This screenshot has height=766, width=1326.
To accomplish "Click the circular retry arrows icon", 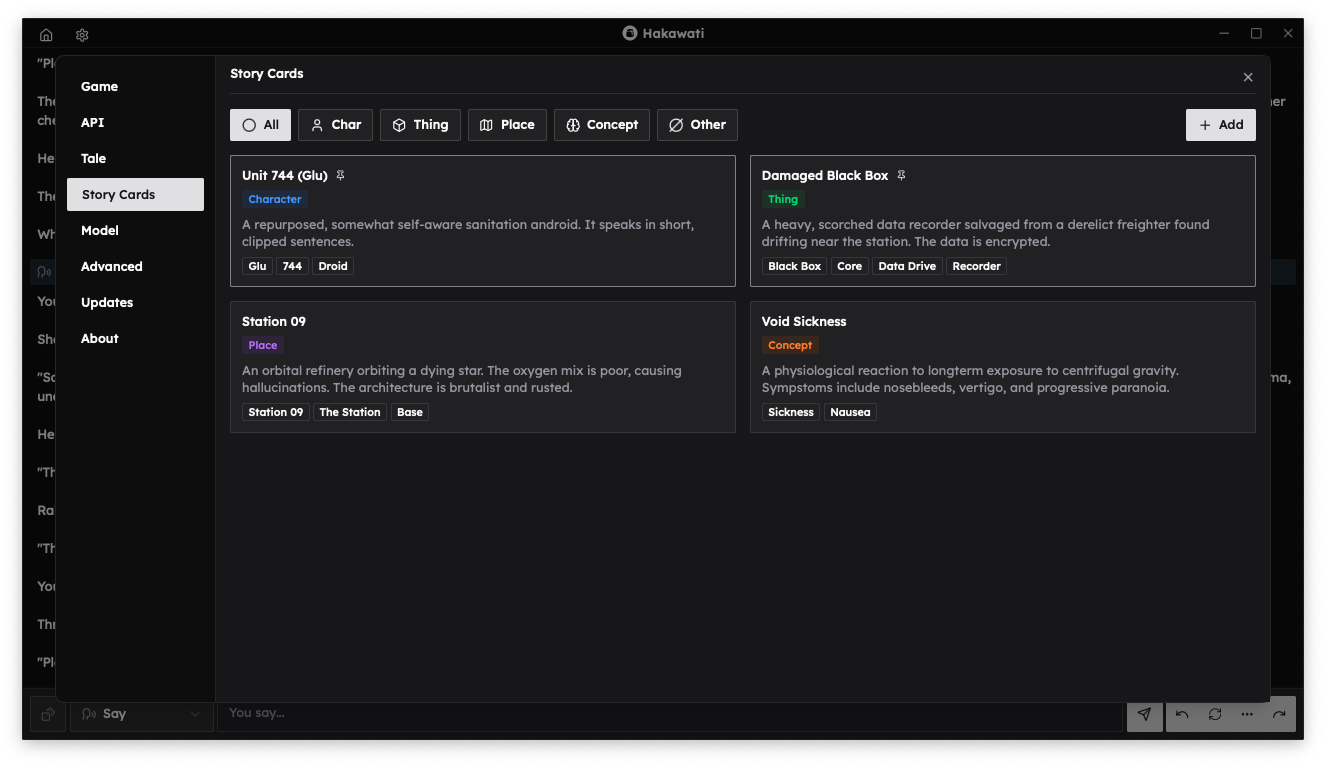I will coord(1215,714).
